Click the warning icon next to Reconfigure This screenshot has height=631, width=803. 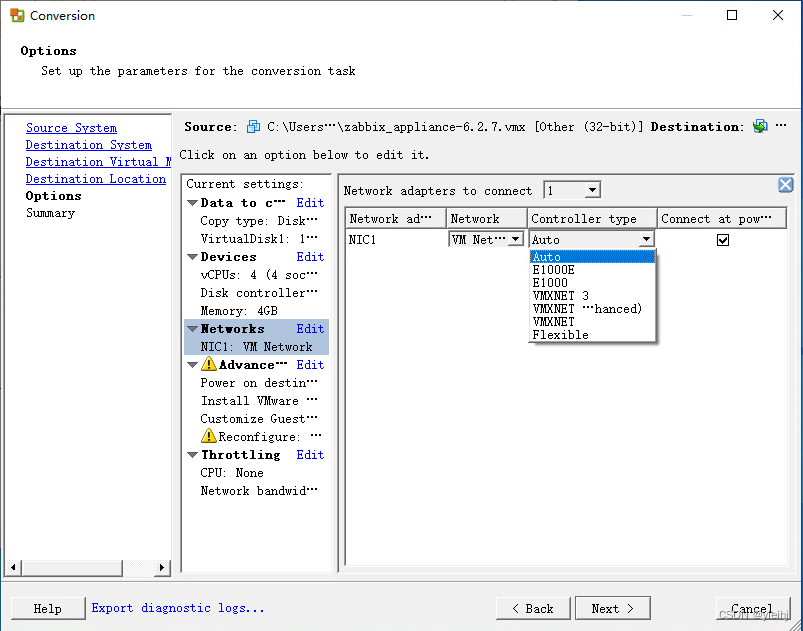(x=208, y=436)
